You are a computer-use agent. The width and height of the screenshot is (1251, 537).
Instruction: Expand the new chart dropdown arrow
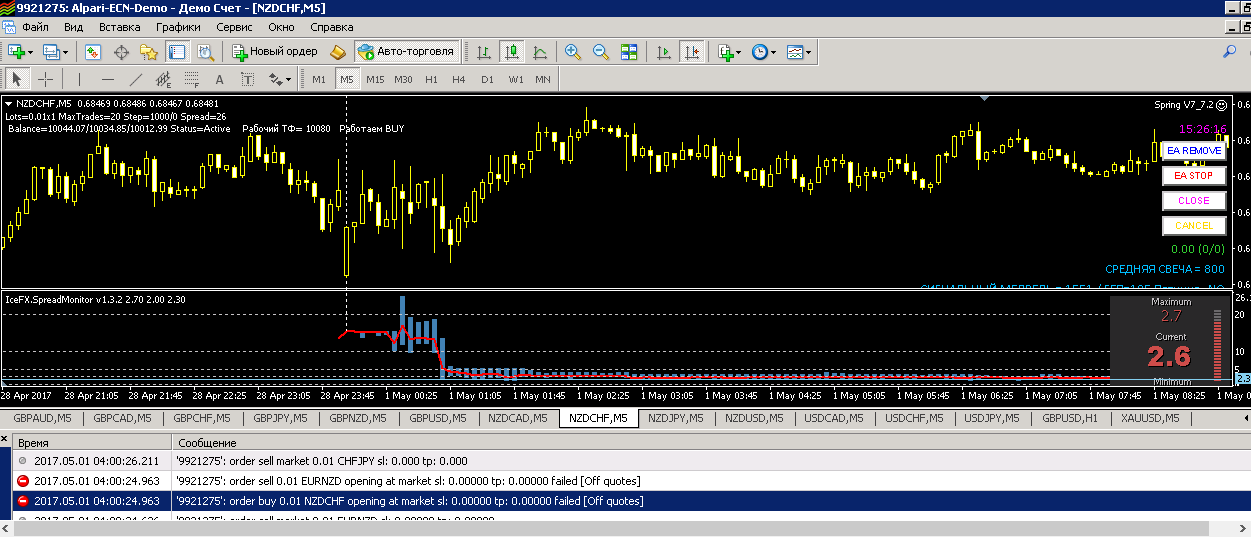tap(31, 52)
